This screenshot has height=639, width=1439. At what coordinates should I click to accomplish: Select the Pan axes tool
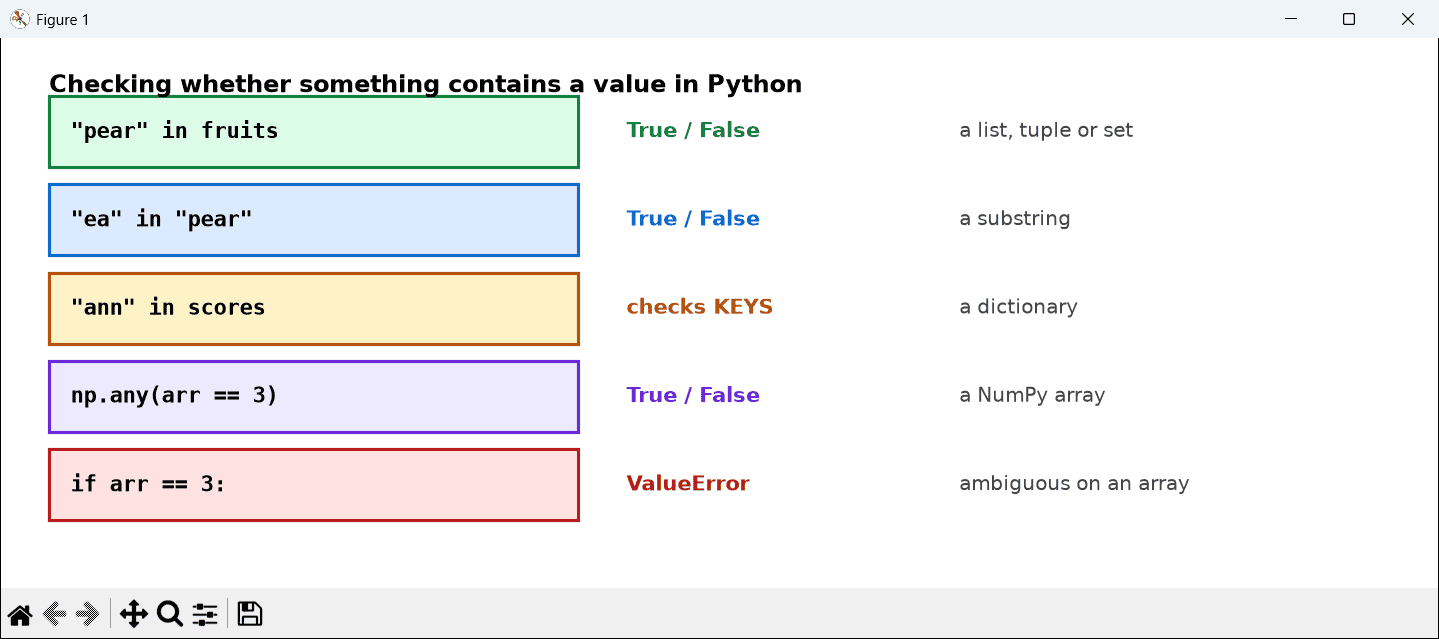coord(134,614)
